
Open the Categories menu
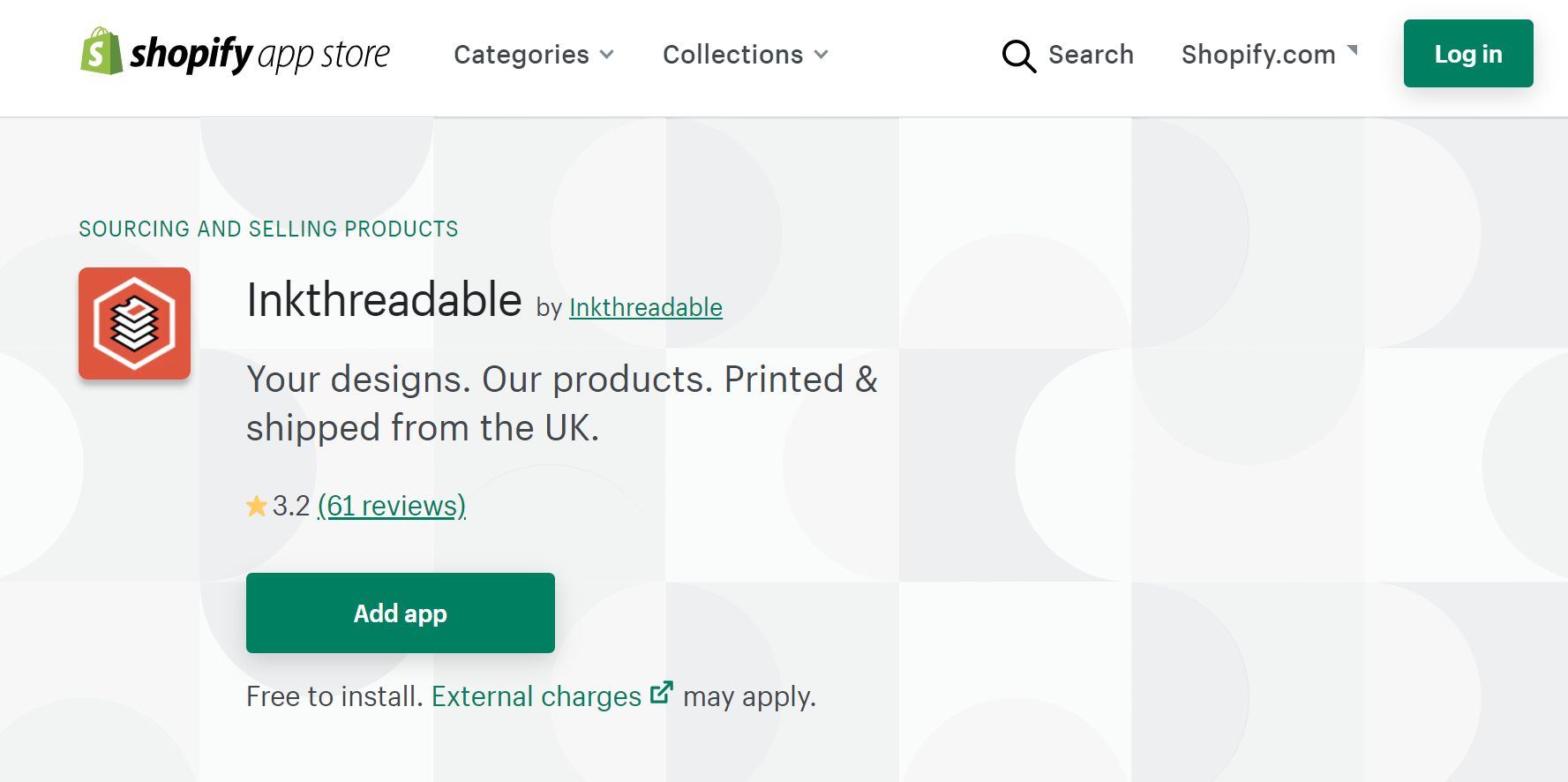(521, 55)
